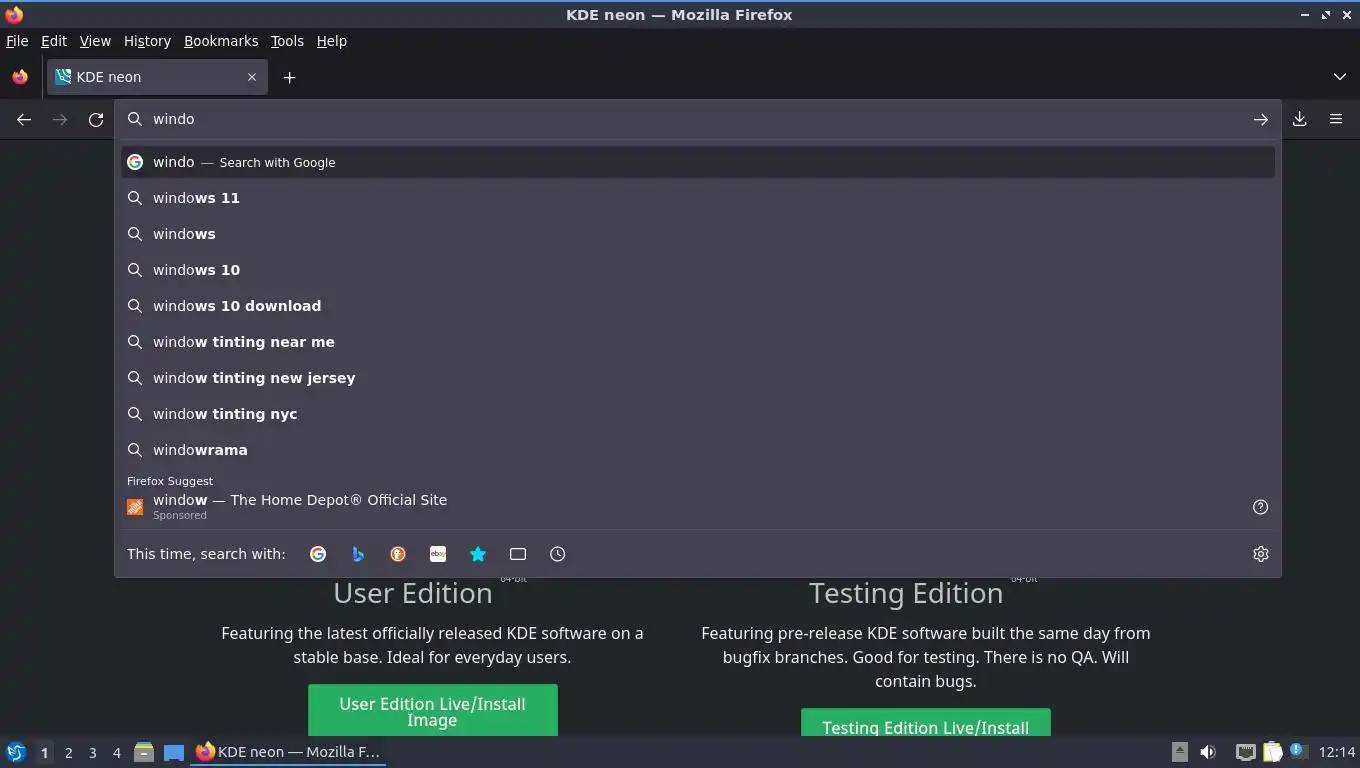Search with DuckDuckGo one-off icon
The image size is (1360, 768).
[x=398, y=554]
